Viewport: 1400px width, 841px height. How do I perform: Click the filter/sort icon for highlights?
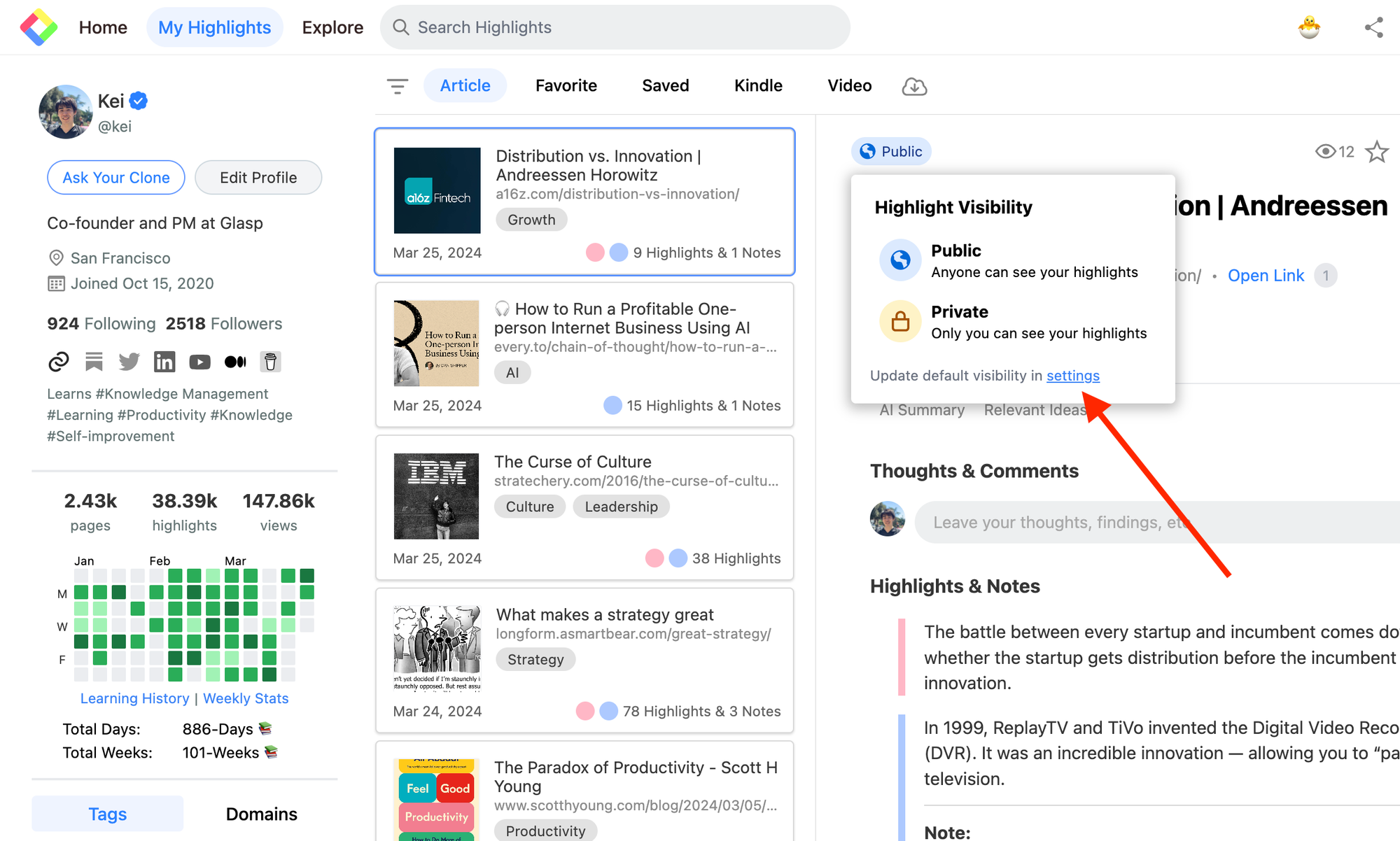click(x=397, y=86)
